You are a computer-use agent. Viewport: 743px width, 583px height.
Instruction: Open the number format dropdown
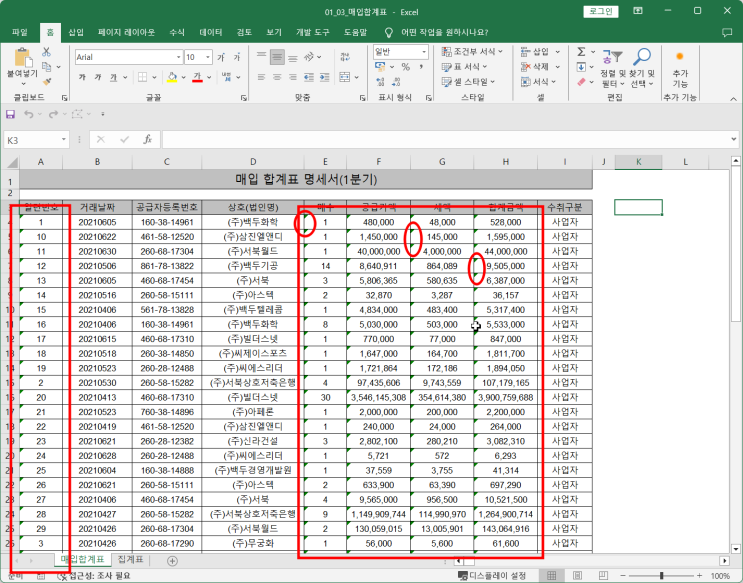tap(424, 52)
